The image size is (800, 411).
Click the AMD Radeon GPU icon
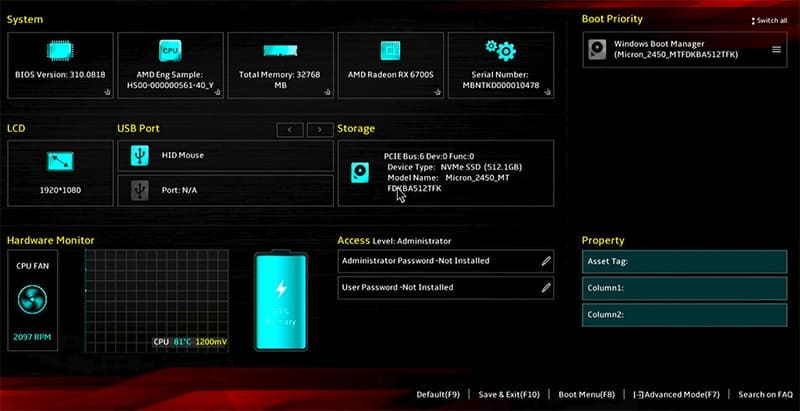390,50
